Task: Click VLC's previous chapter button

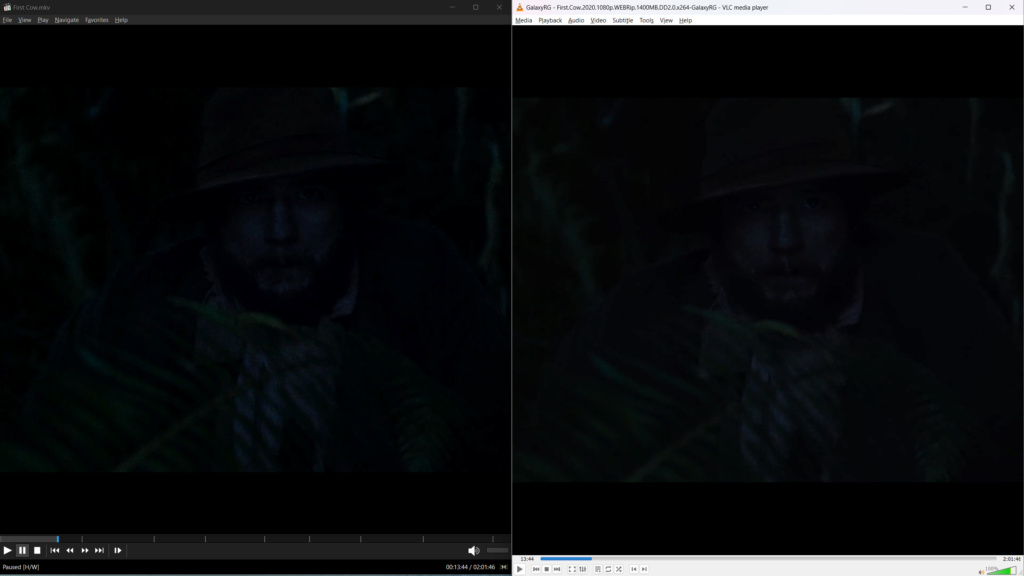Action: click(633, 569)
